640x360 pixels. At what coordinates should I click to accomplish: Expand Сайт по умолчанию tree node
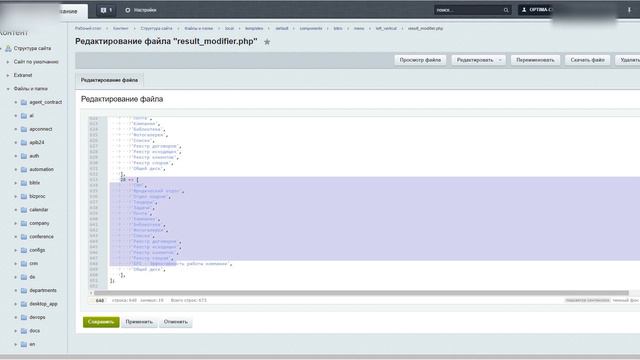tap(8, 62)
